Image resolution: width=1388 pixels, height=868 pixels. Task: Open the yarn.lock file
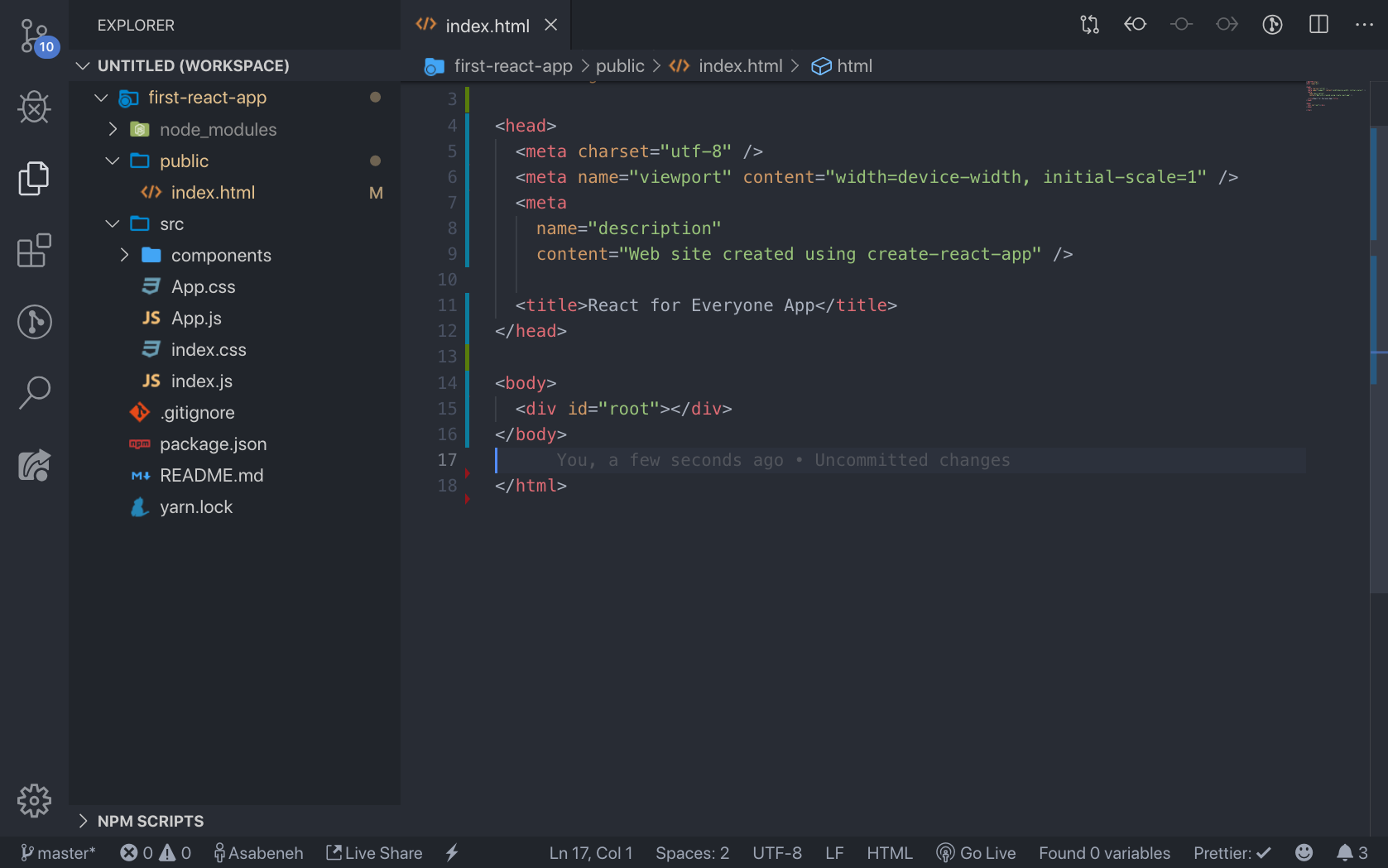click(235, 506)
